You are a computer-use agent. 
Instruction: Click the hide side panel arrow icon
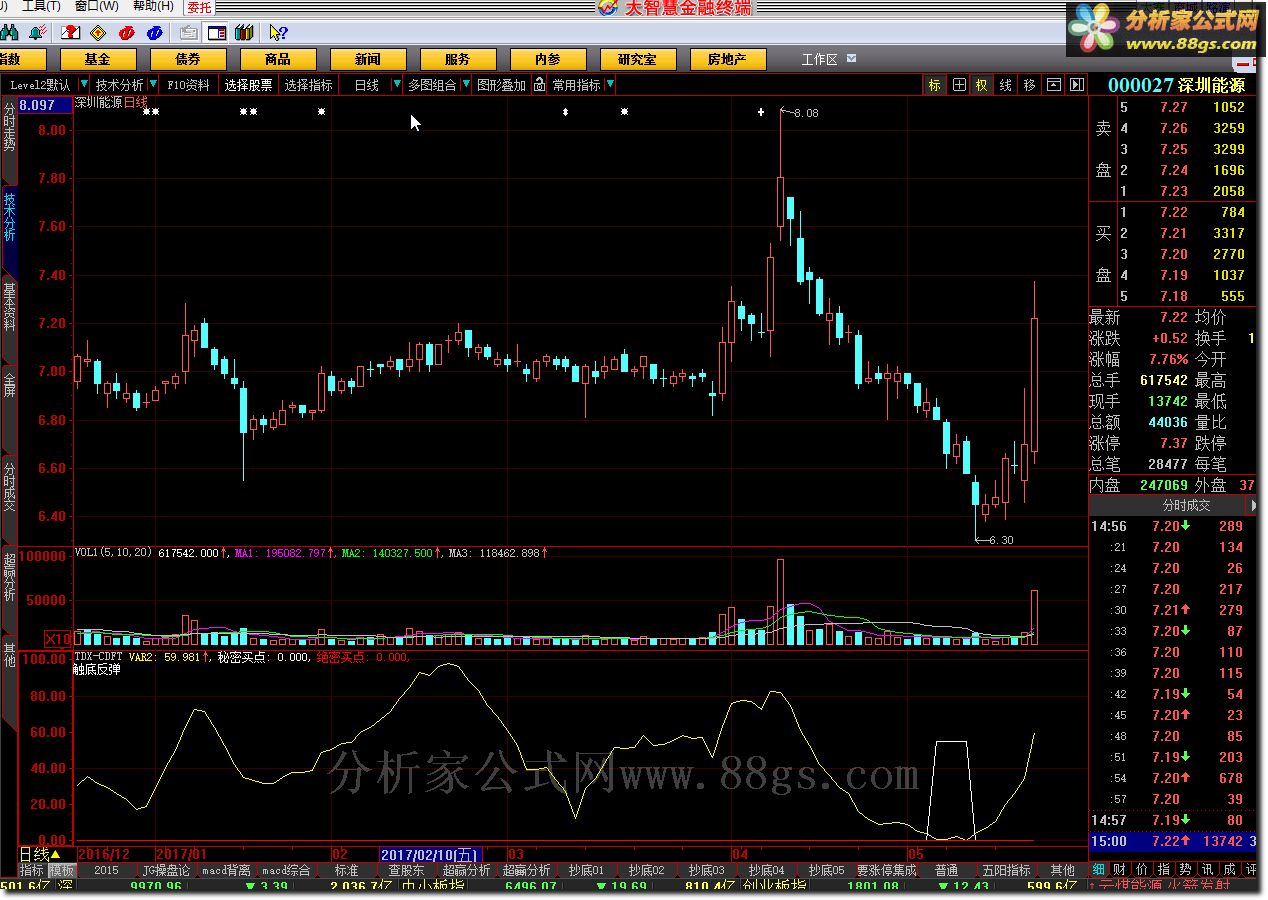pyautogui.click(x=1077, y=85)
